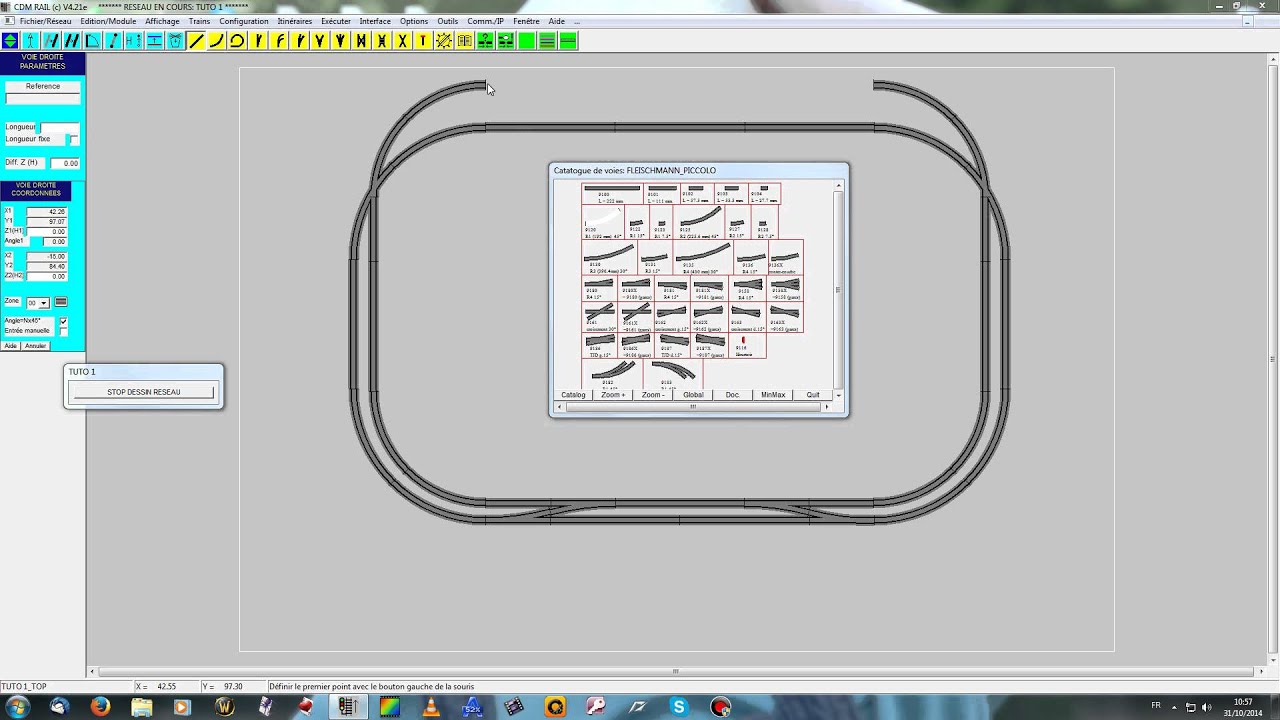Click the Longueur input field

coord(59,127)
